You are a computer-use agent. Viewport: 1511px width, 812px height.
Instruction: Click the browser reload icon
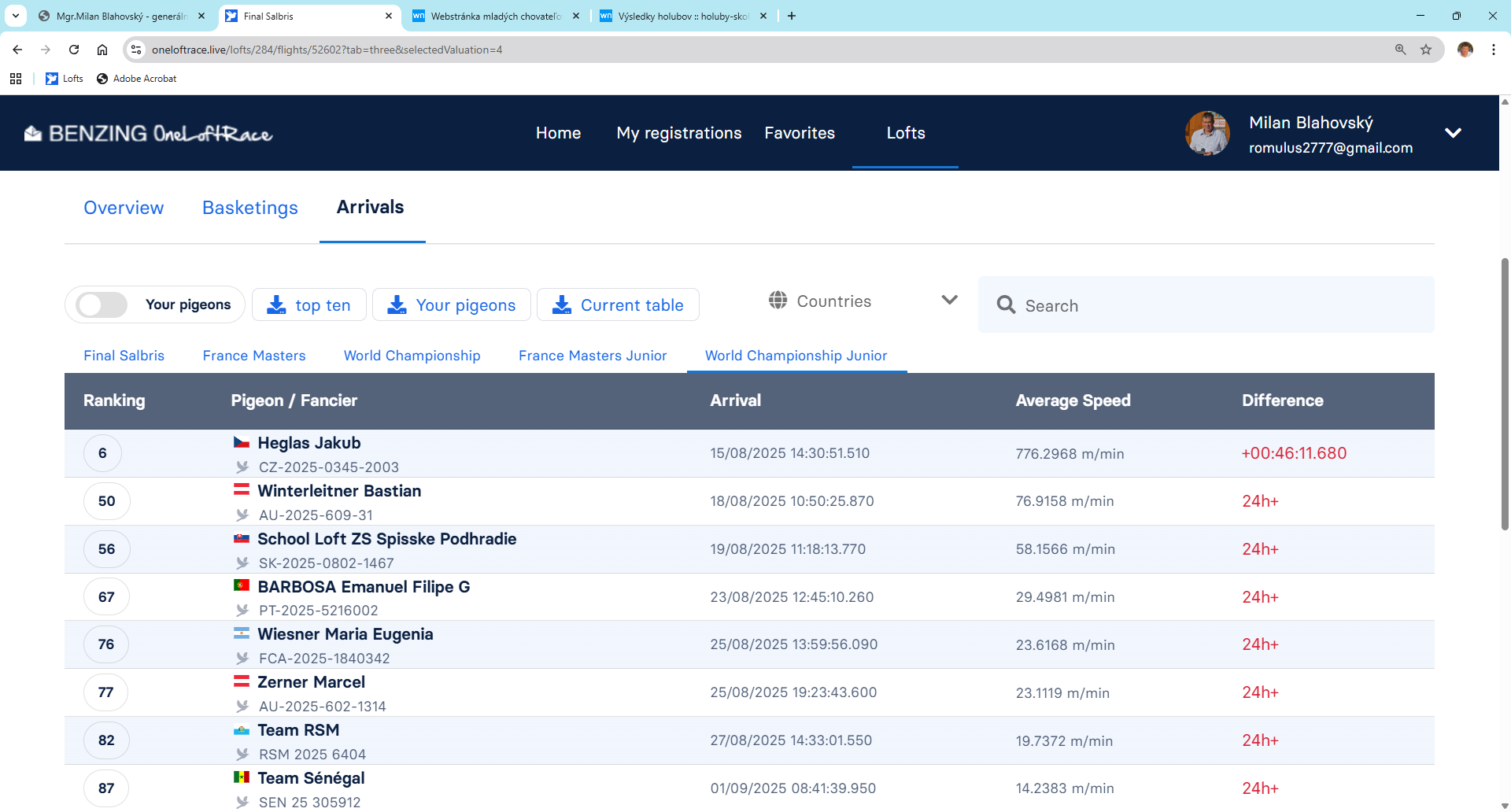click(74, 50)
